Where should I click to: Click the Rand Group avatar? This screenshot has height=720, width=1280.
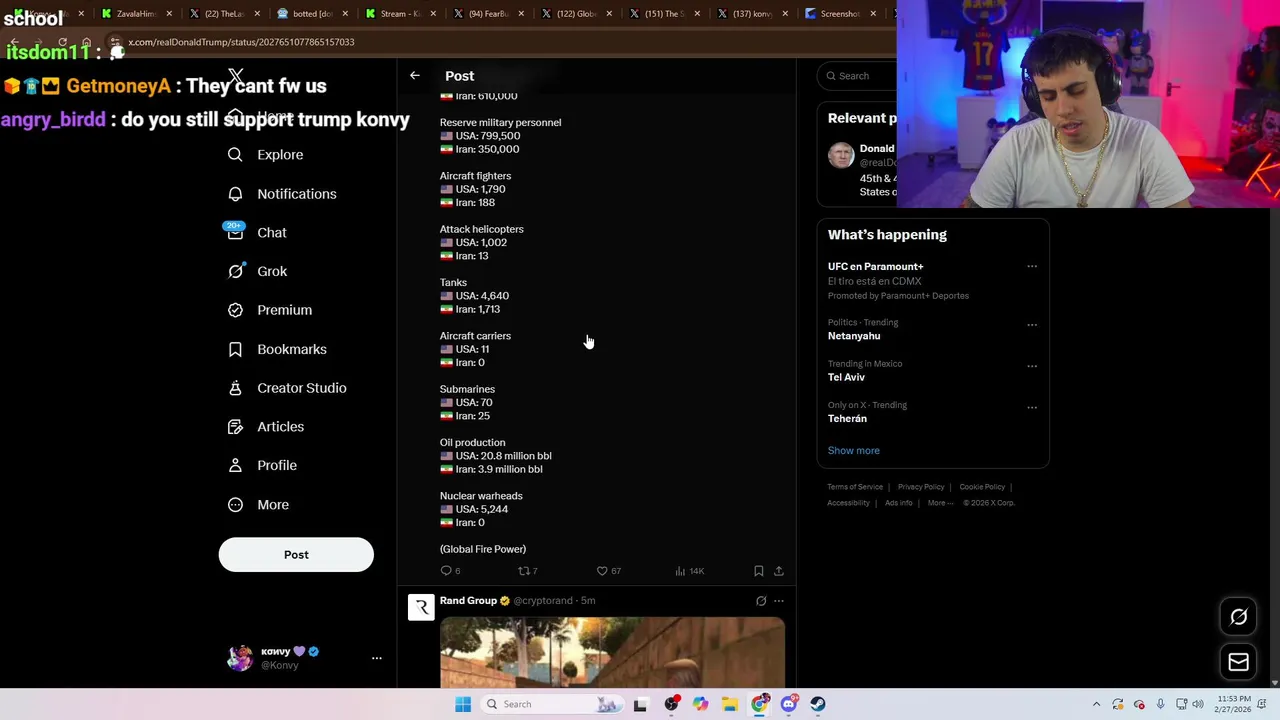pyautogui.click(x=421, y=607)
